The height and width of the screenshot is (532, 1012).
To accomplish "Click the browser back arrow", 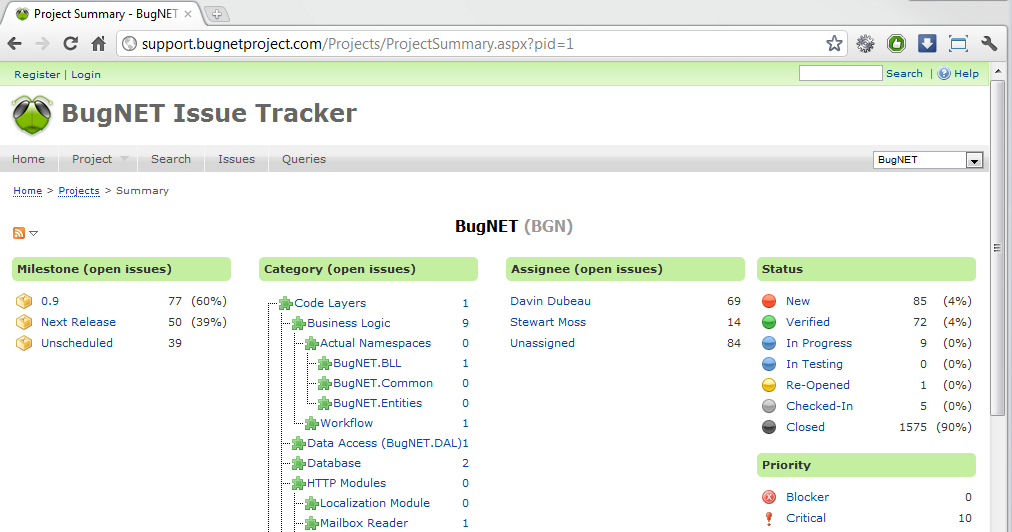I will coord(15,44).
